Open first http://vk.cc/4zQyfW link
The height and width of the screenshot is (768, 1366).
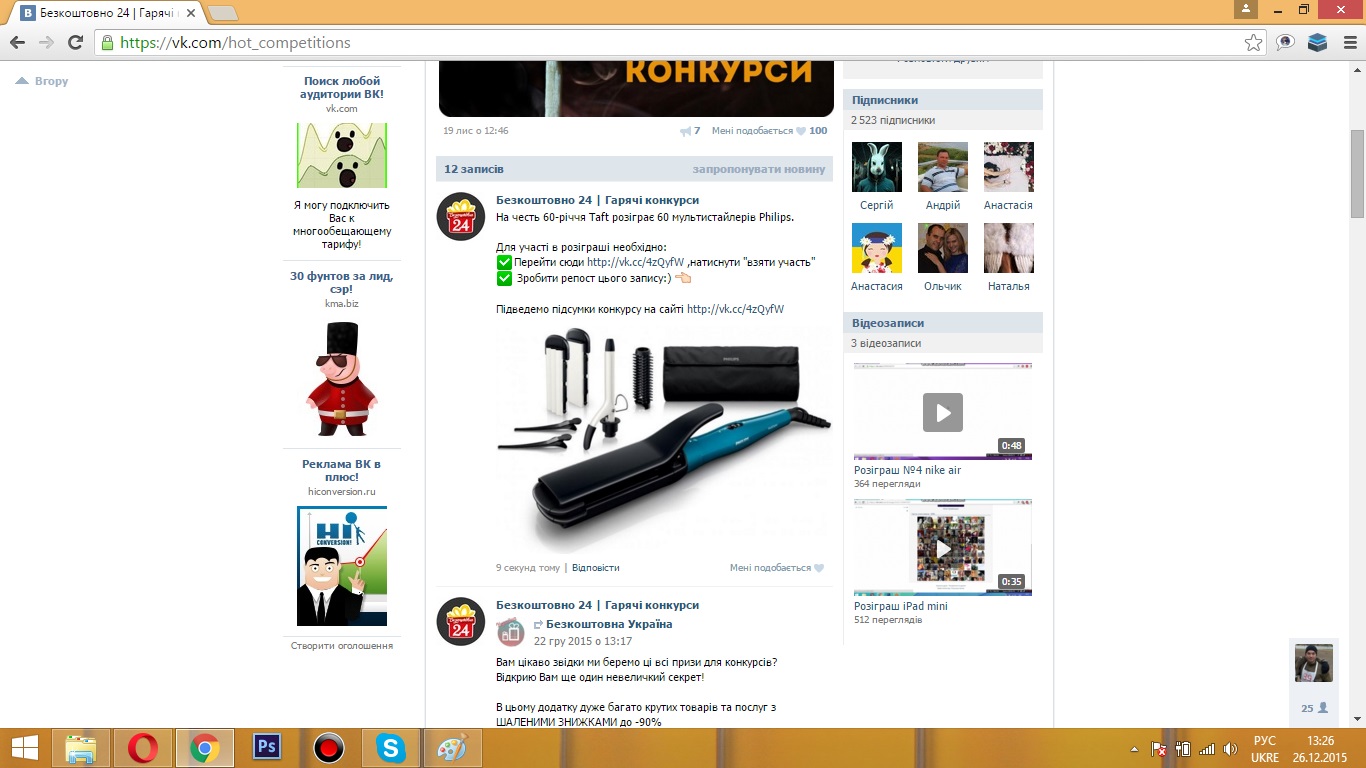coord(635,262)
